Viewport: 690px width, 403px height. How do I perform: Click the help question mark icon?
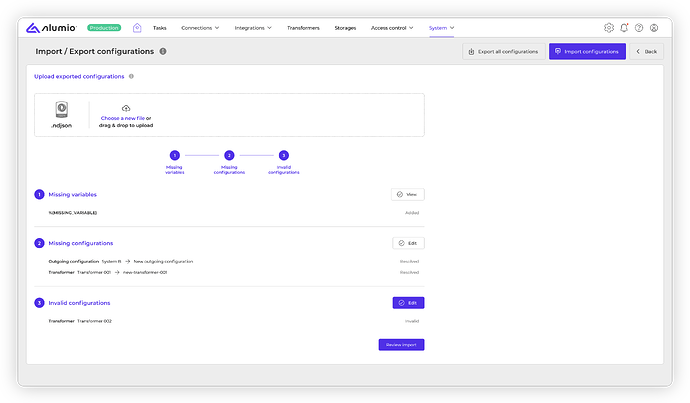point(639,28)
